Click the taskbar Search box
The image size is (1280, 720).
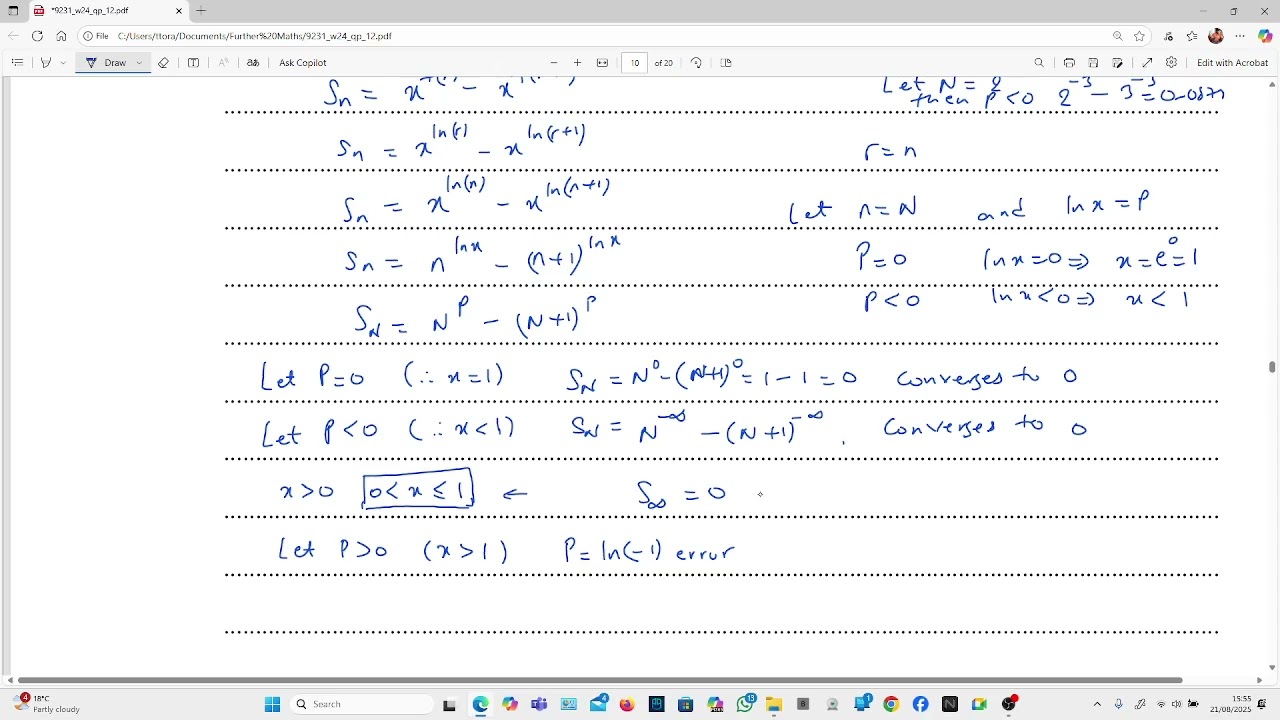(362, 704)
